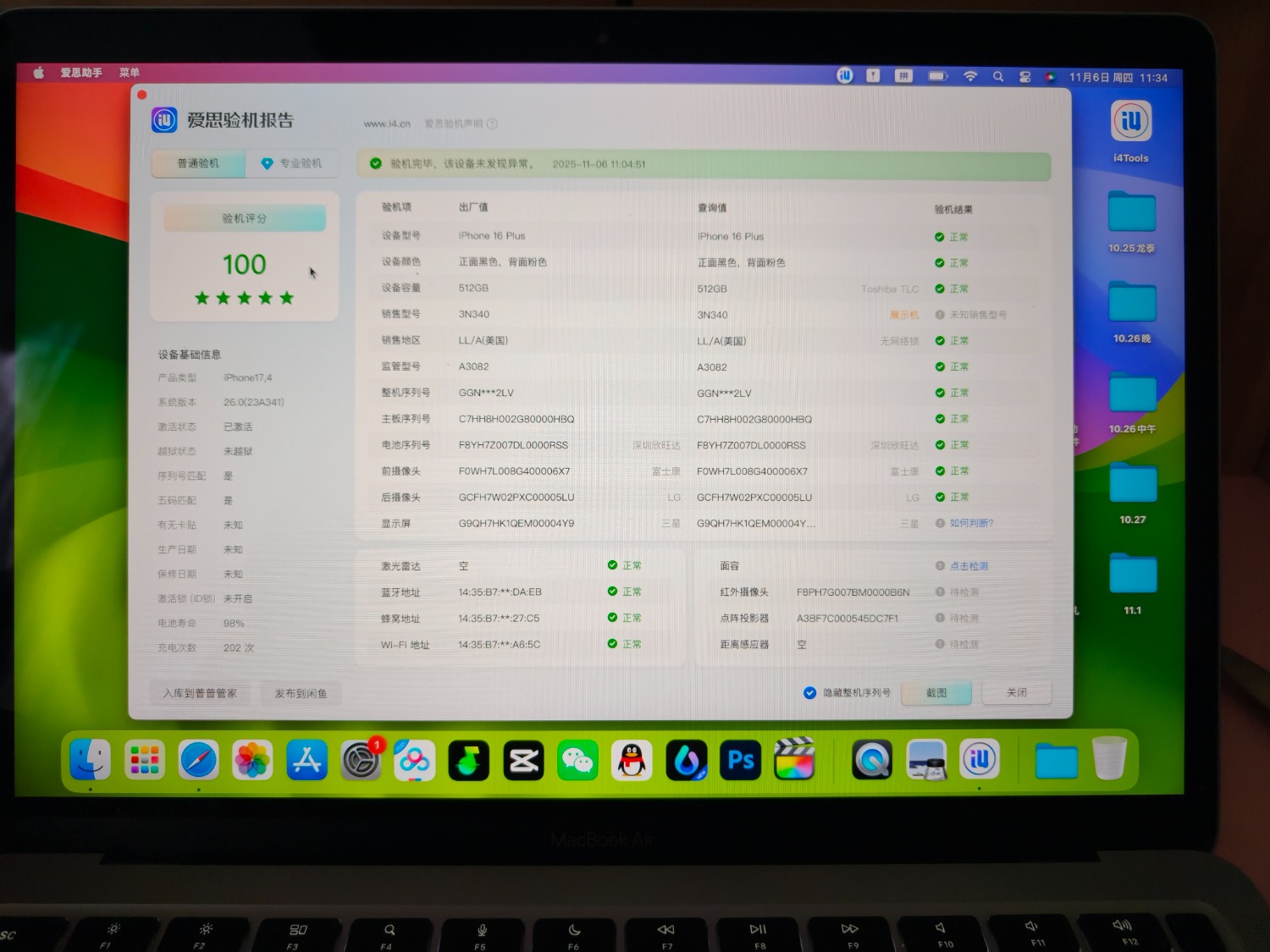1270x952 pixels.
Task: Click the five-star rating under 100
Action: pos(244,298)
